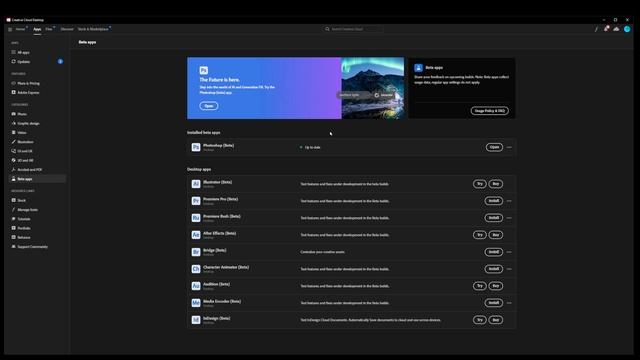
Task: Click the Media Encoder (Beta) app icon
Action: [196, 303]
